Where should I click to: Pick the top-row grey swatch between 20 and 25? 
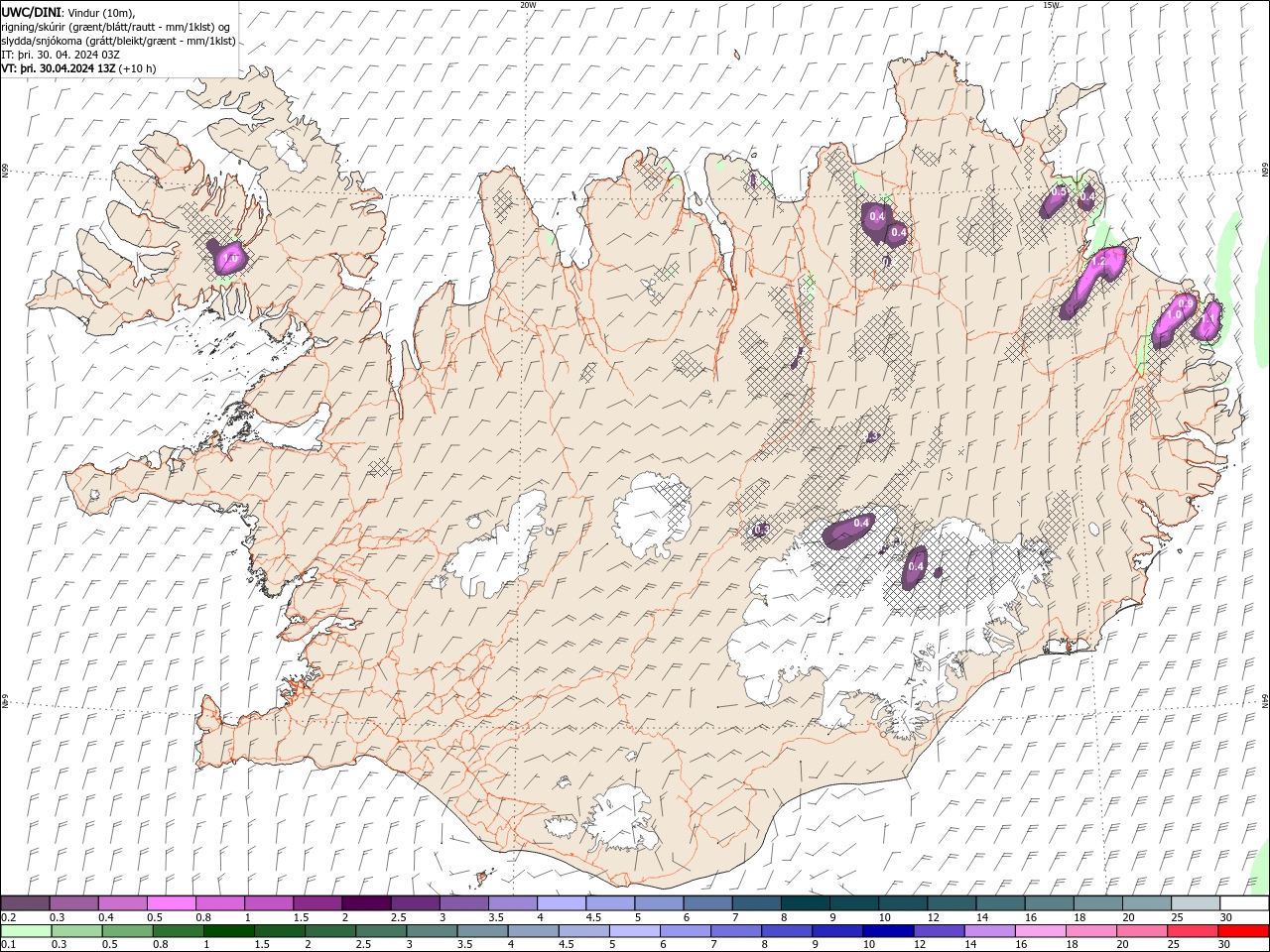coord(1146,903)
